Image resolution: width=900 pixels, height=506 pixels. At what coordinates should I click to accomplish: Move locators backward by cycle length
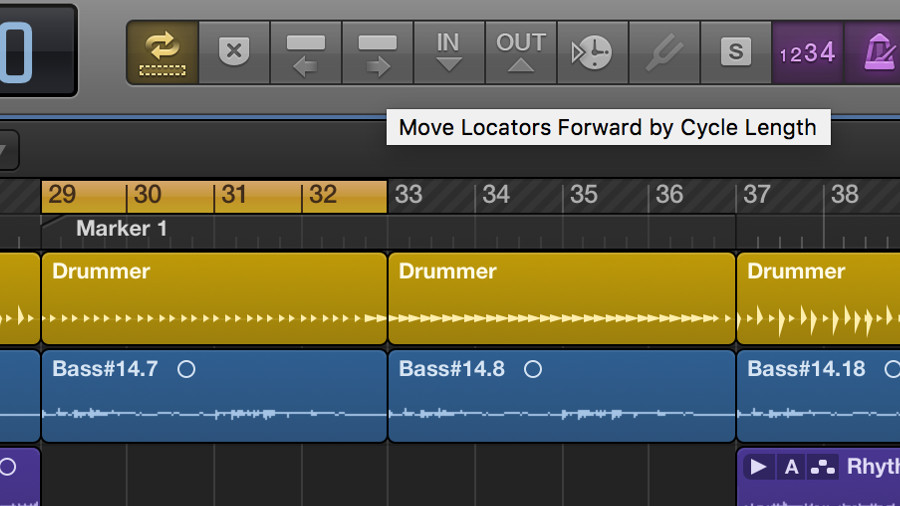pos(305,52)
